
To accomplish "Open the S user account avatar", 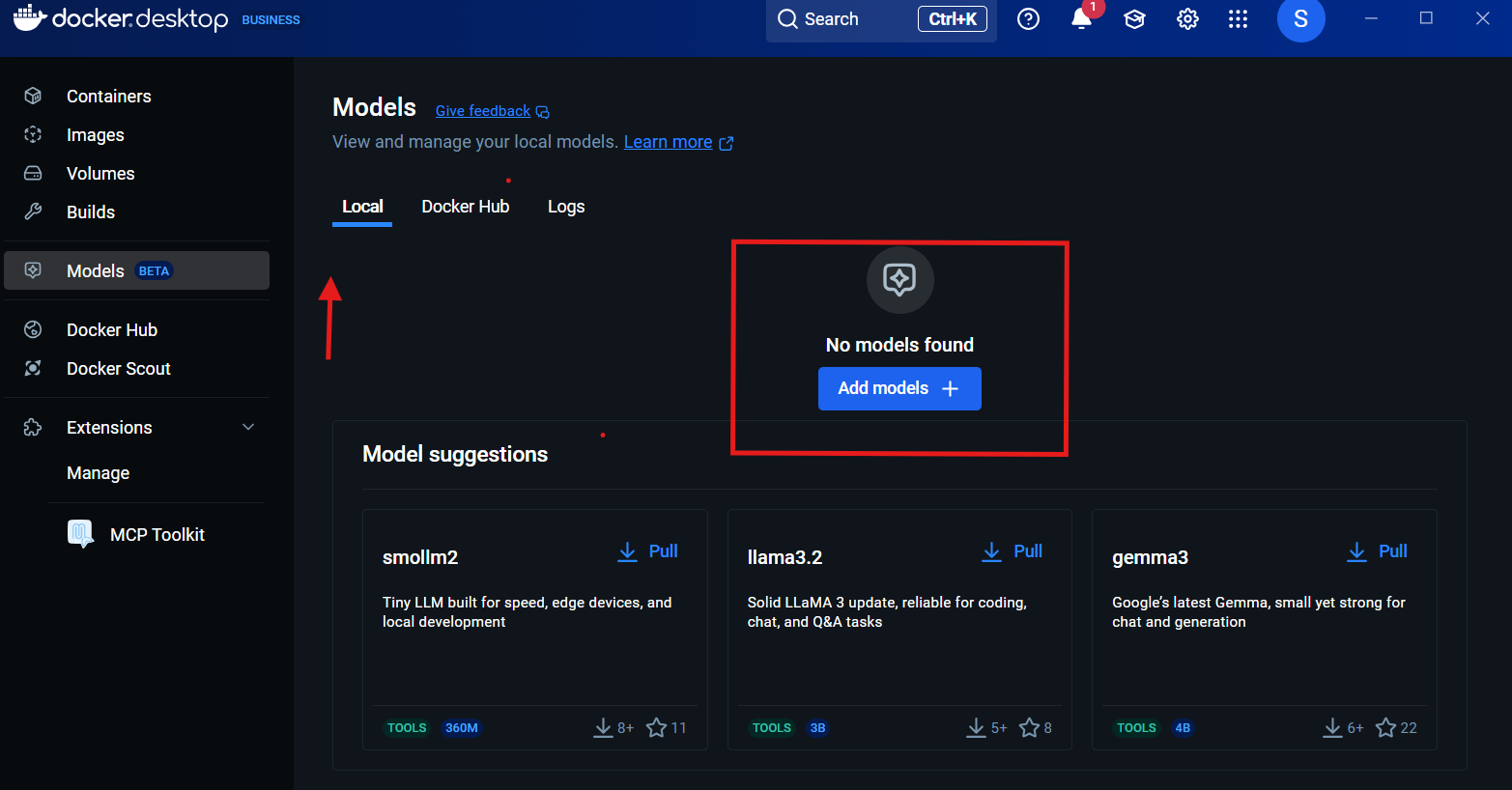I will pos(1300,19).
